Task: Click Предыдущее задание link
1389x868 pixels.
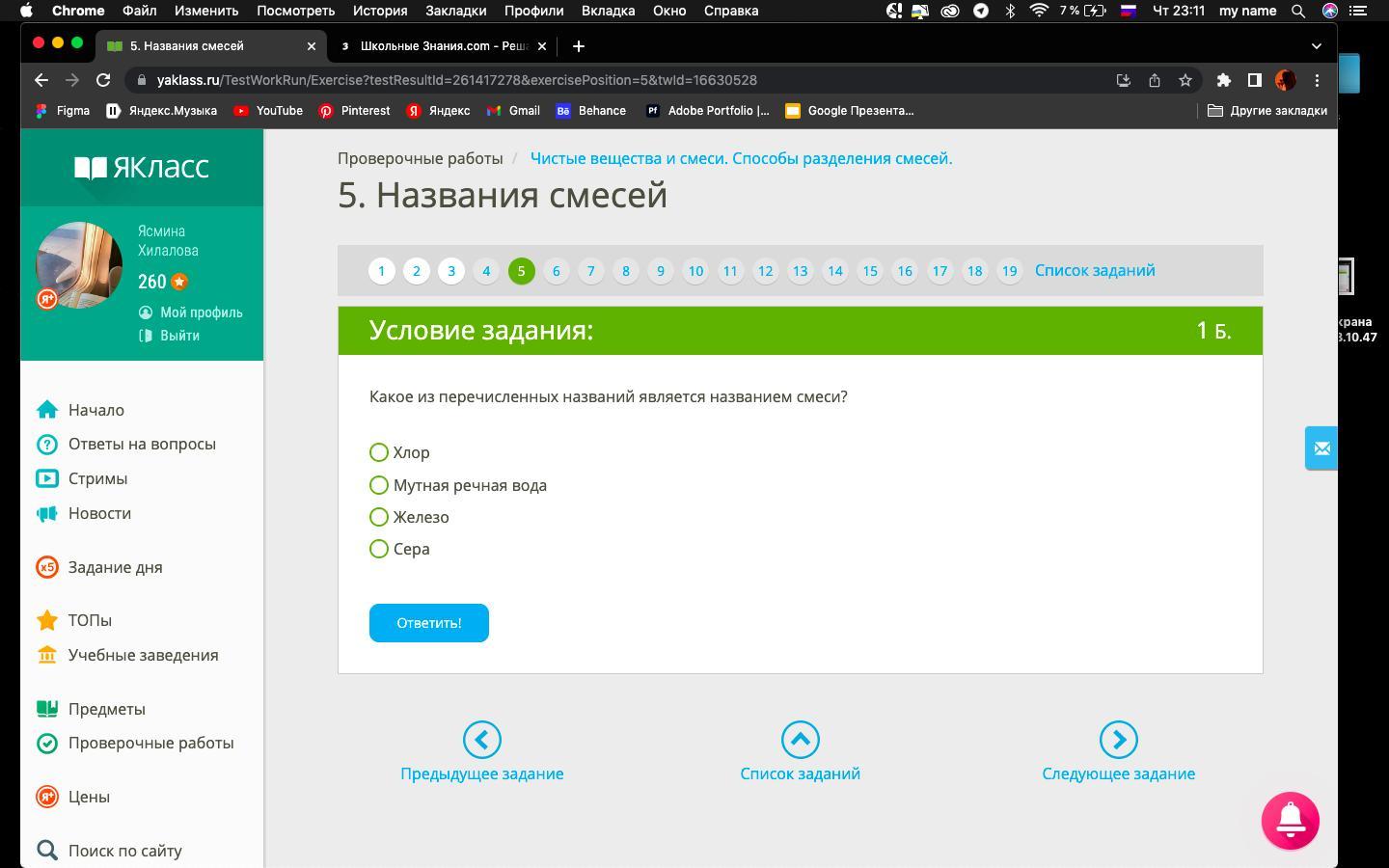Action: (482, 773)
